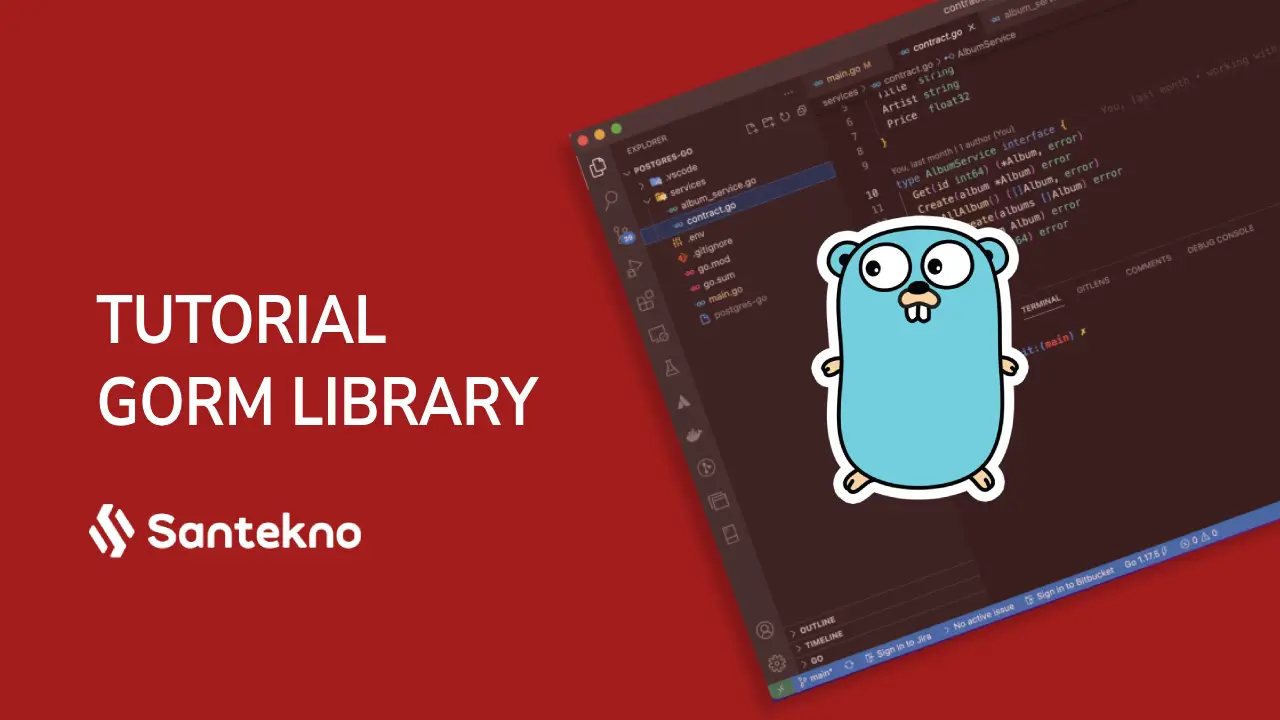
Task: Click the Synchronize Changes icon in status bar
Action: [x=849, y=664]
